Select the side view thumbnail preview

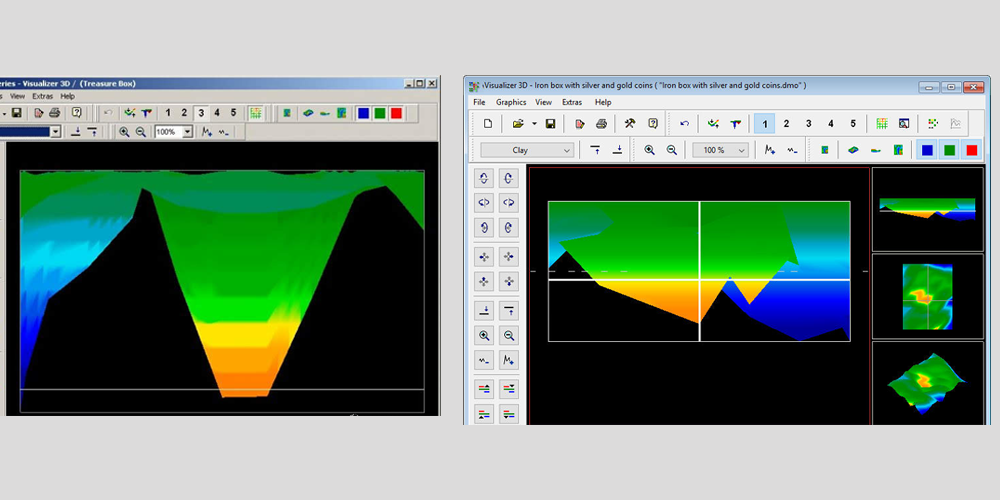pos(927,209)
